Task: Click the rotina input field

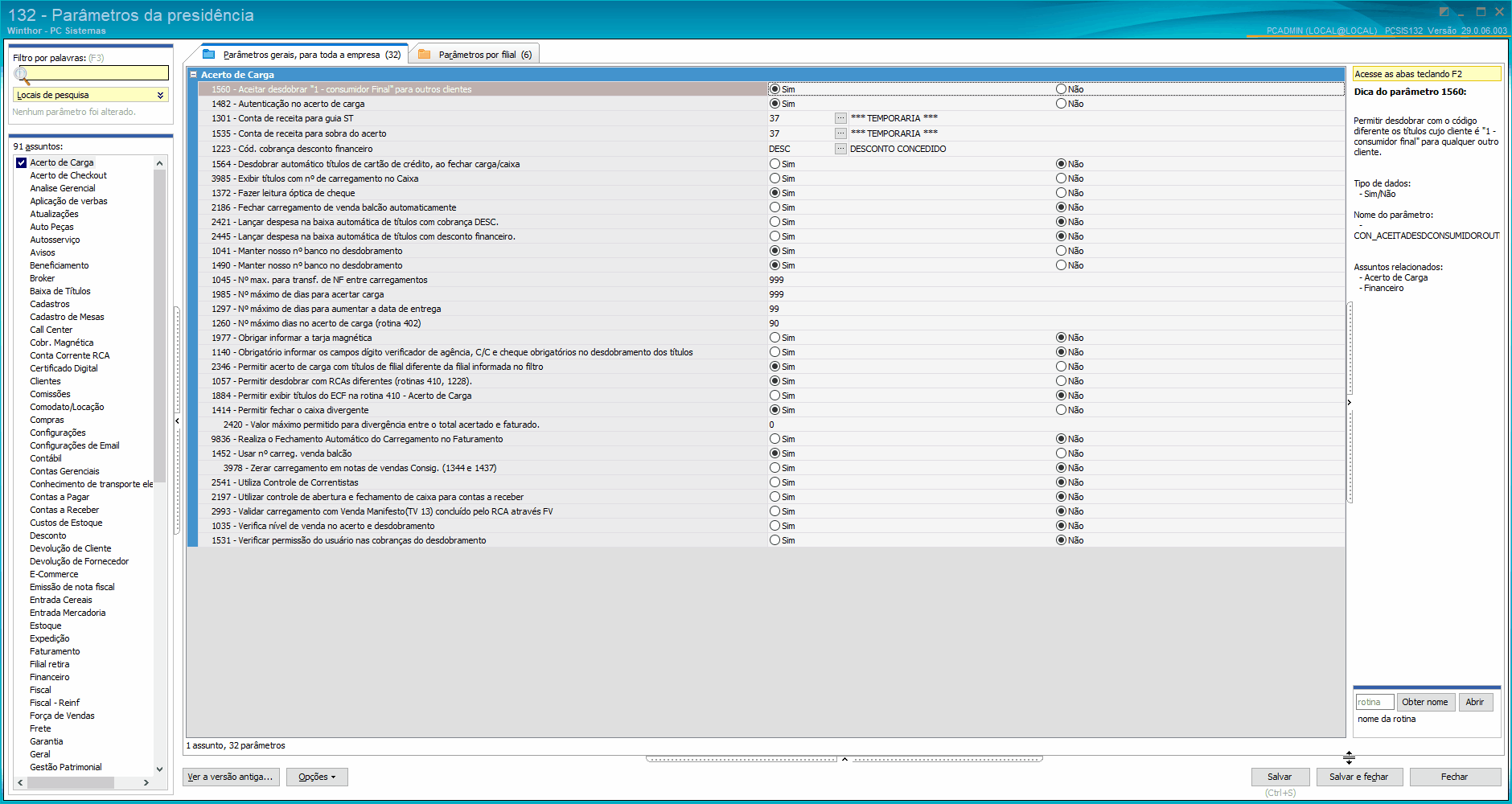Action: [1374, 702]
